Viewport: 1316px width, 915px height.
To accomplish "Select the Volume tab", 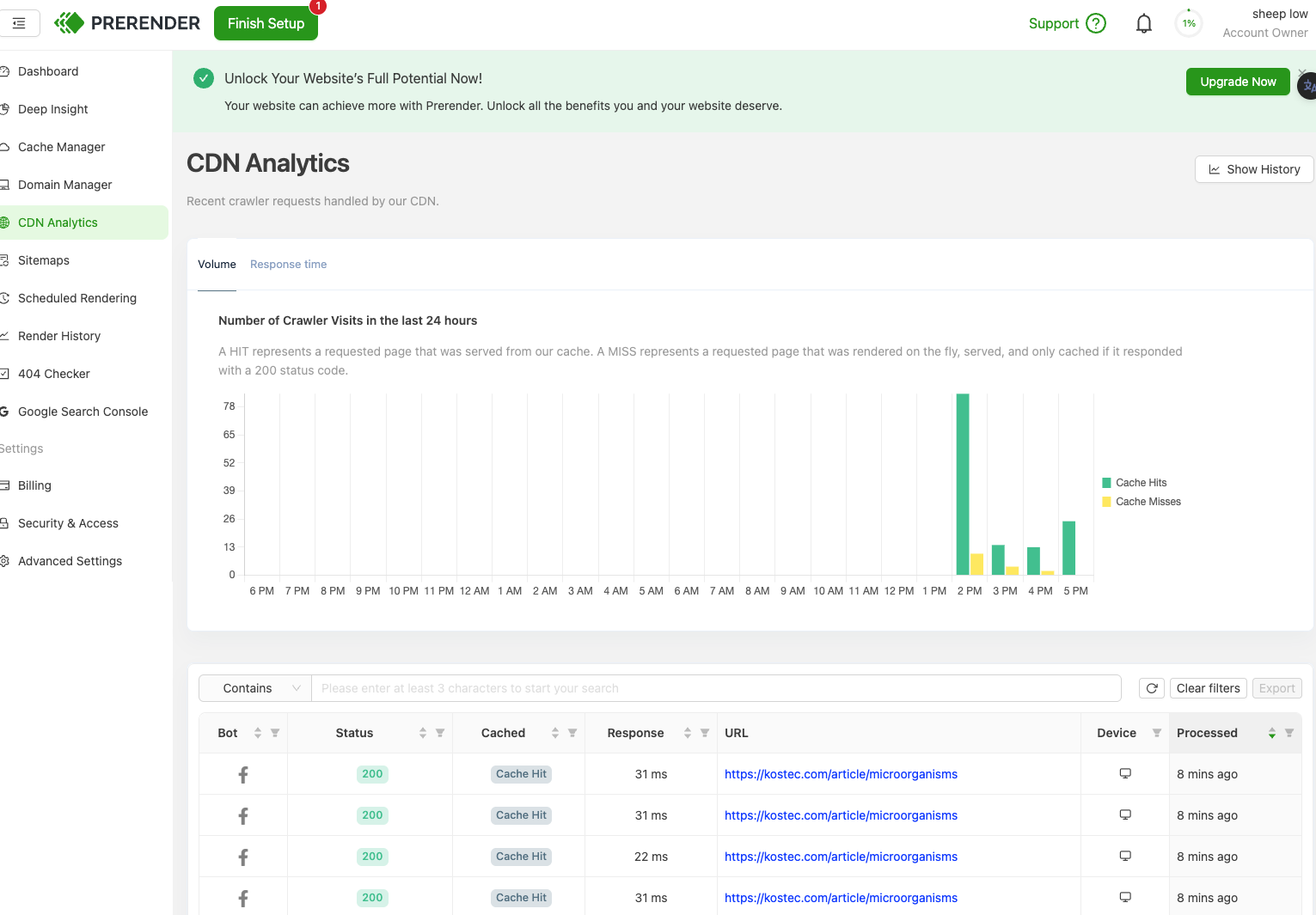I will point(217,264).
